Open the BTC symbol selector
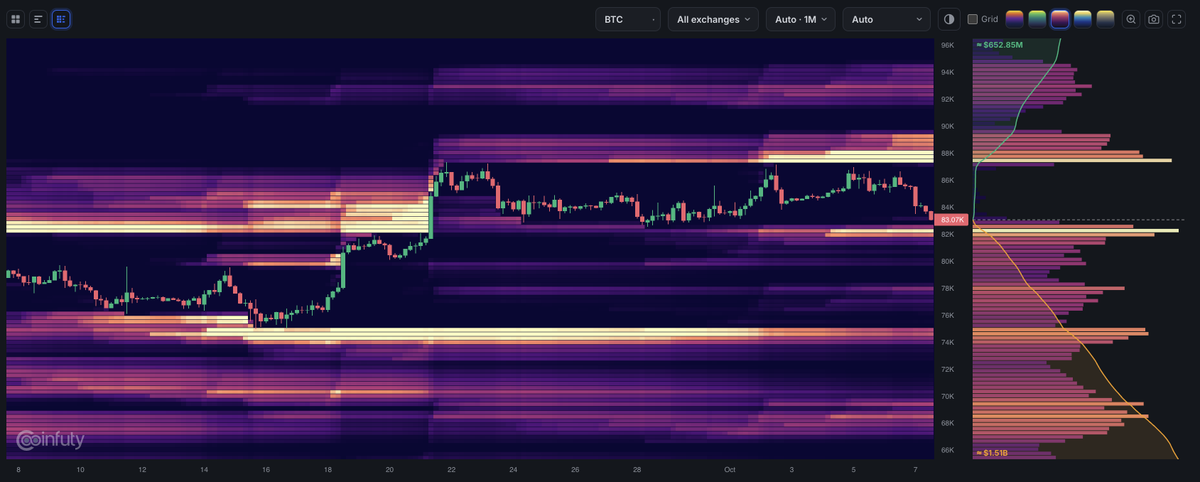The width and height of the screenshot is (1200, 482). pyautogui.click(x=627, y=19)
